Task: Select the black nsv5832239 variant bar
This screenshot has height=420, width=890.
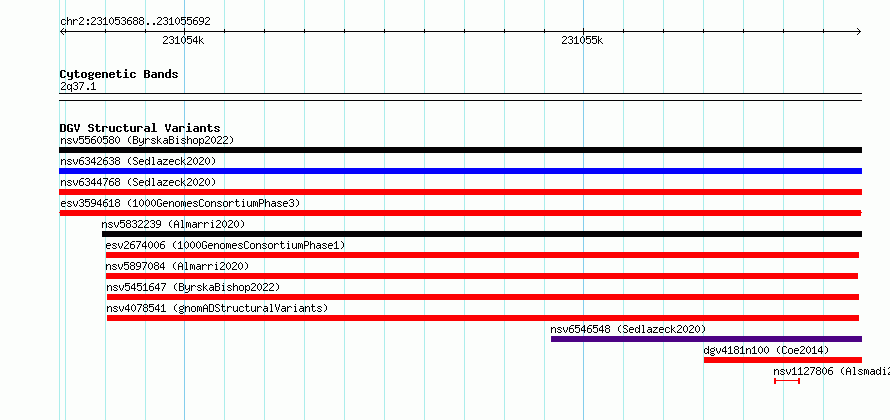Action: (x=482, y=234)
